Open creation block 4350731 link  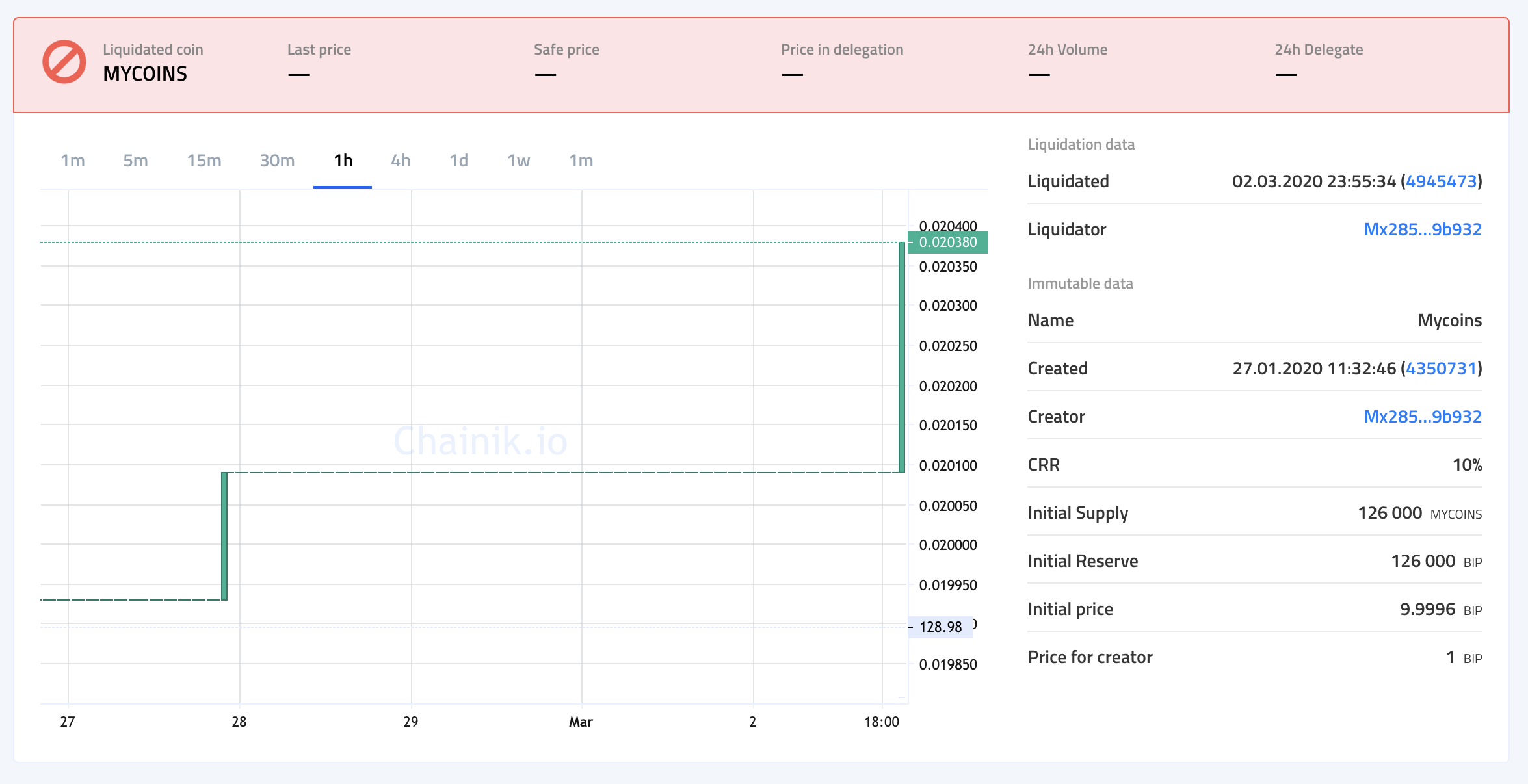click(x=1441, y=369)
